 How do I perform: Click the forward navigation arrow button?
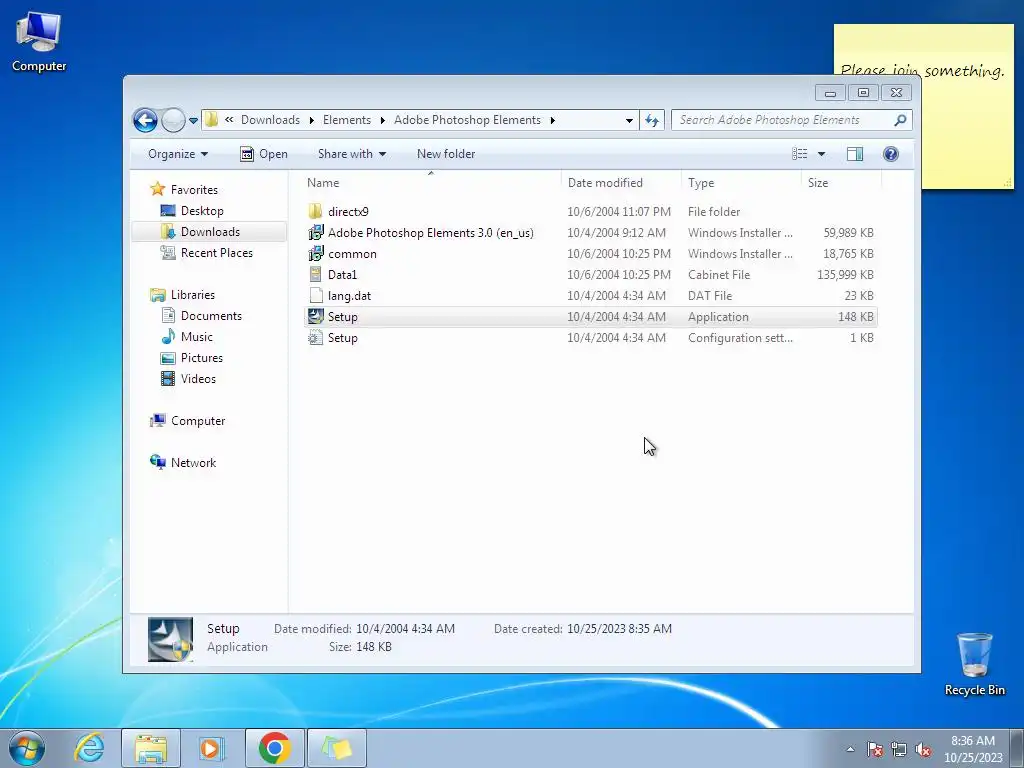pos(173,120)
